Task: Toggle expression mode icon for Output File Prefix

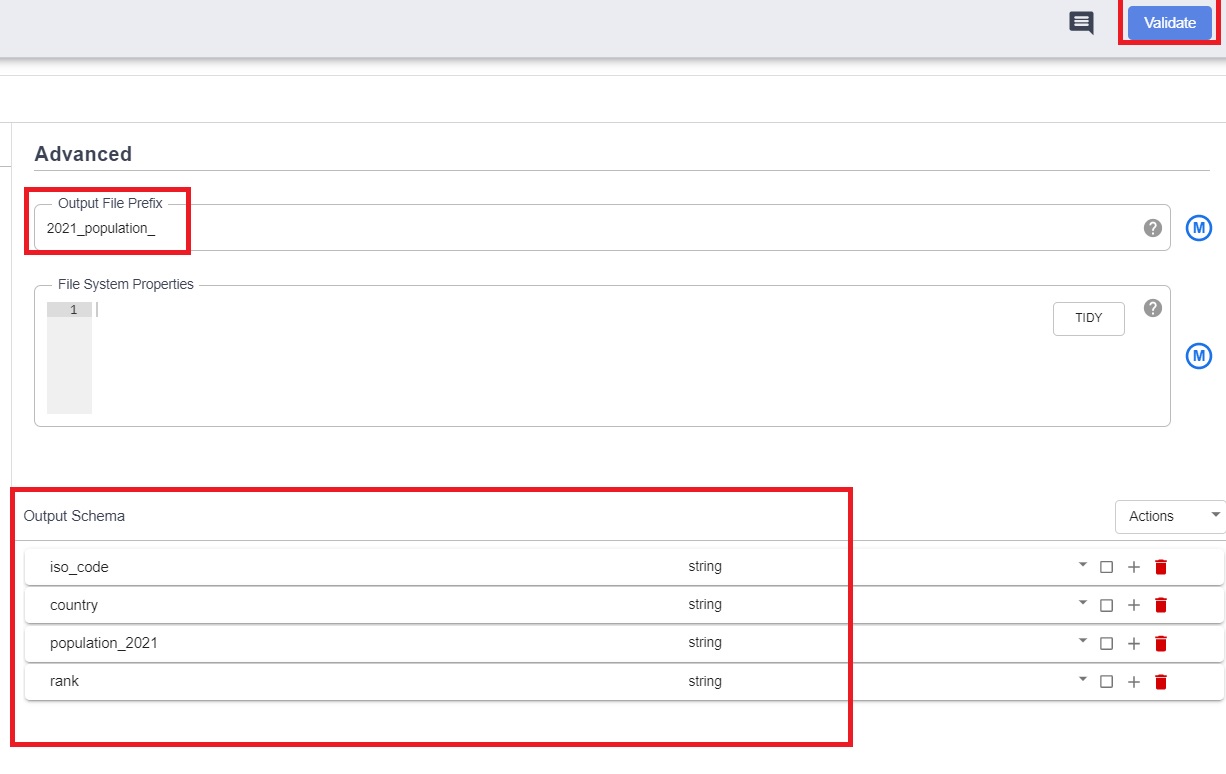Action: click(x=1198, y=227)
